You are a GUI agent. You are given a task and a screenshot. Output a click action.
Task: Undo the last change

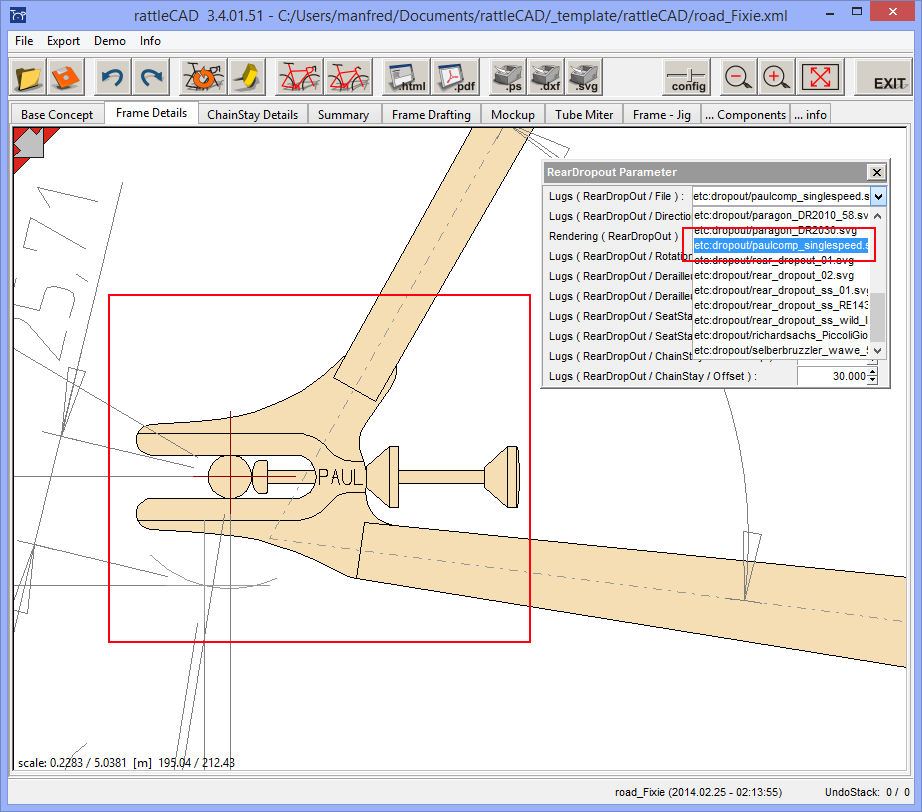pos(113,77)
